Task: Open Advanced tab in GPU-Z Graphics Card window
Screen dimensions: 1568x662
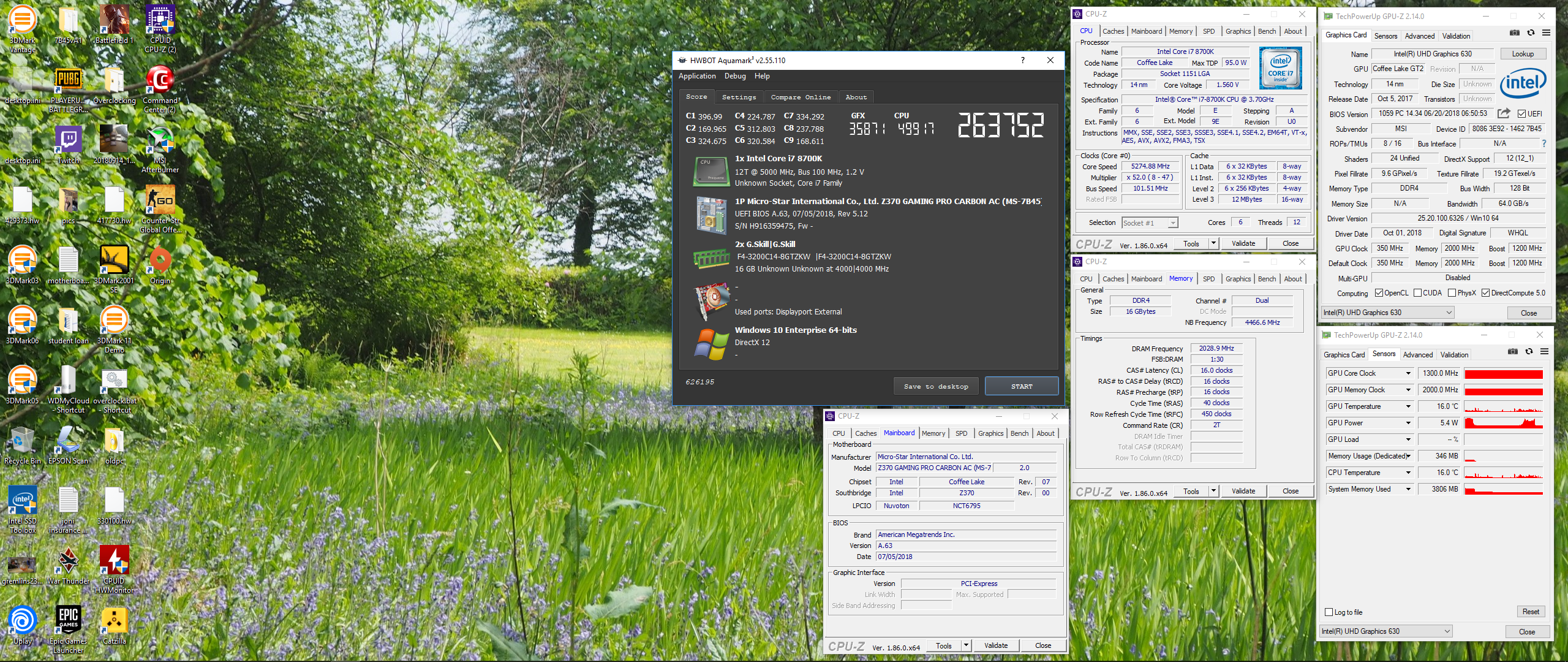Action: pyautogui.click(x=1419, y=36)
